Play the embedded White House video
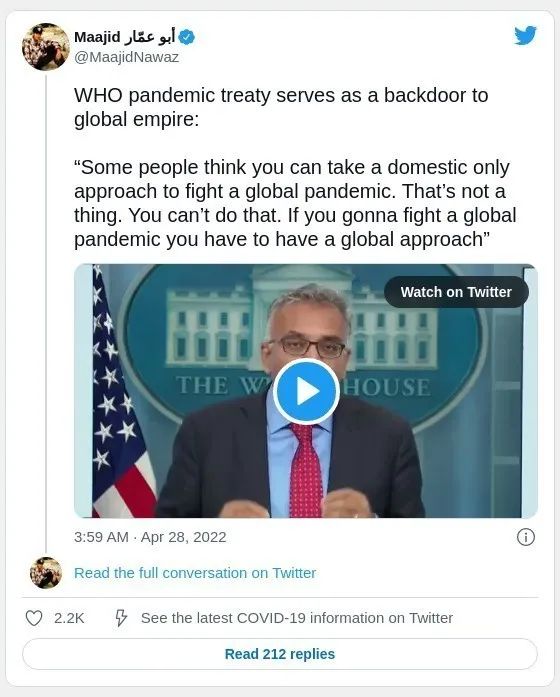This screenshot has width=560, height=697. (306, 391)
